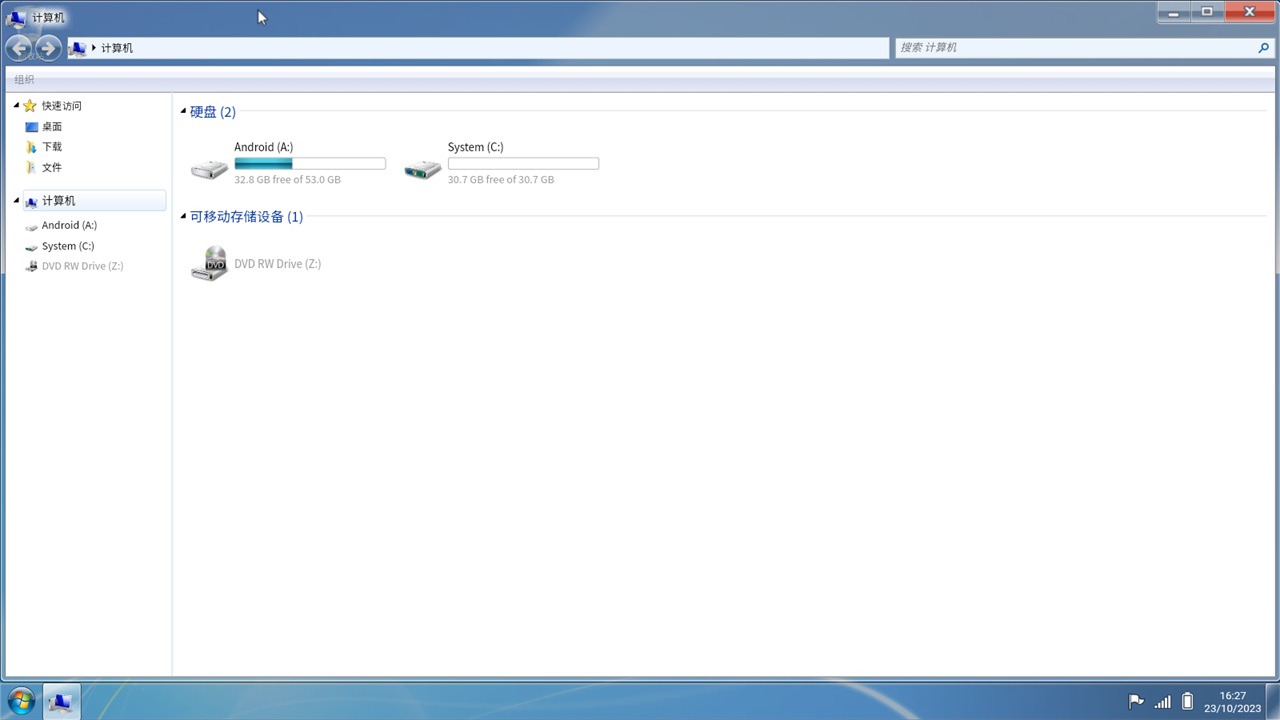Open Action Center flag icon in tray
This screenshot has height=720, width=1280.
point(1136,701)
